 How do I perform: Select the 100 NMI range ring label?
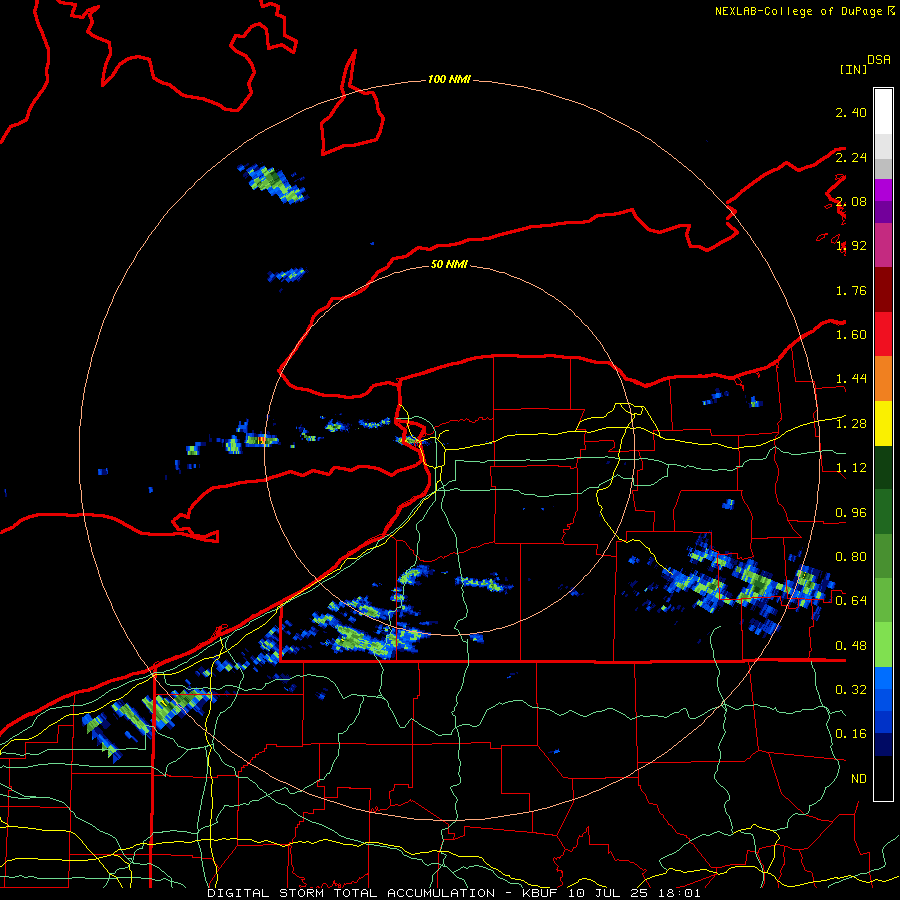pyautogui.click(x=449, y=79)
